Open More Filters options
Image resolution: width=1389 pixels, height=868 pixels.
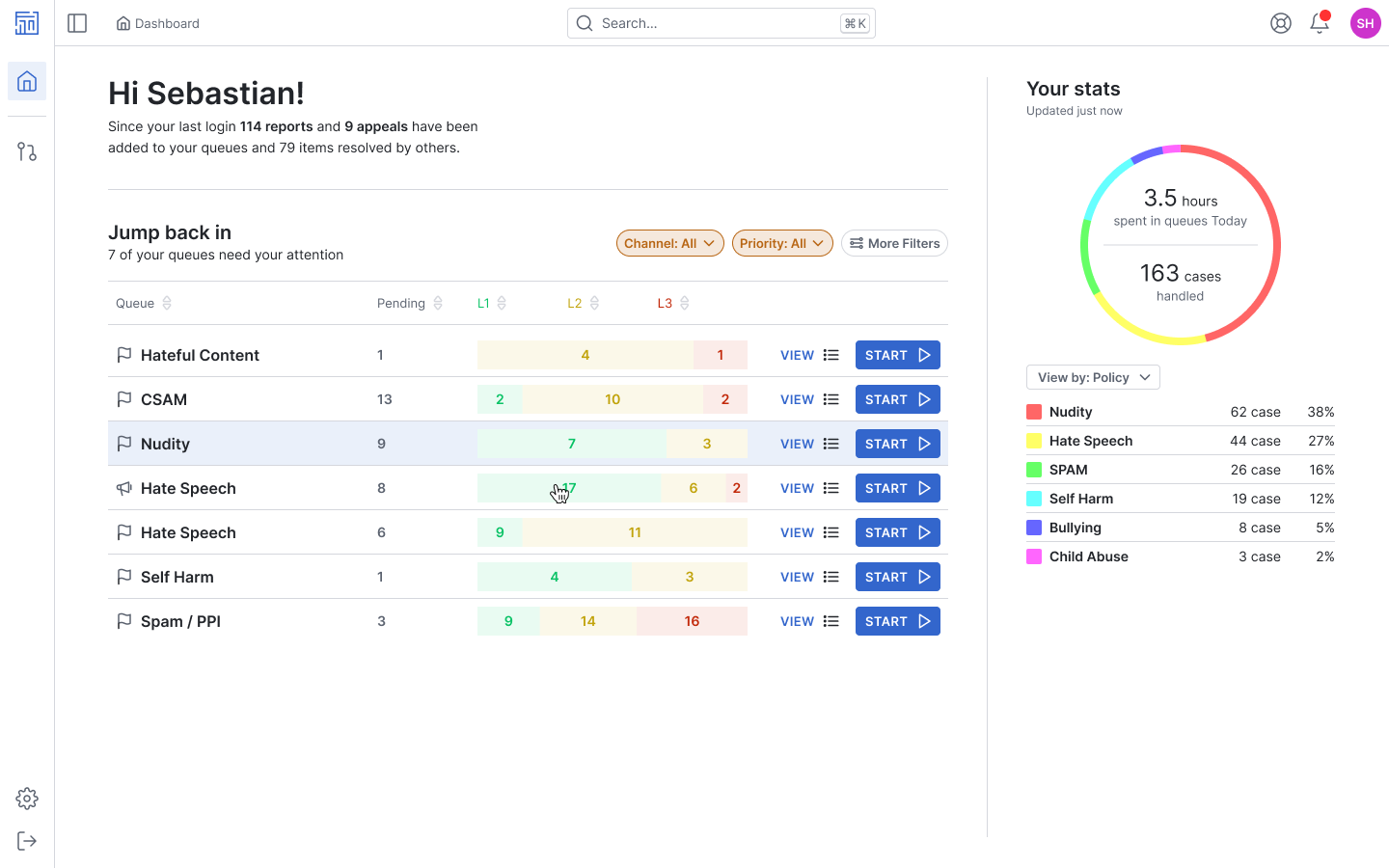click(x=894, y=242)
